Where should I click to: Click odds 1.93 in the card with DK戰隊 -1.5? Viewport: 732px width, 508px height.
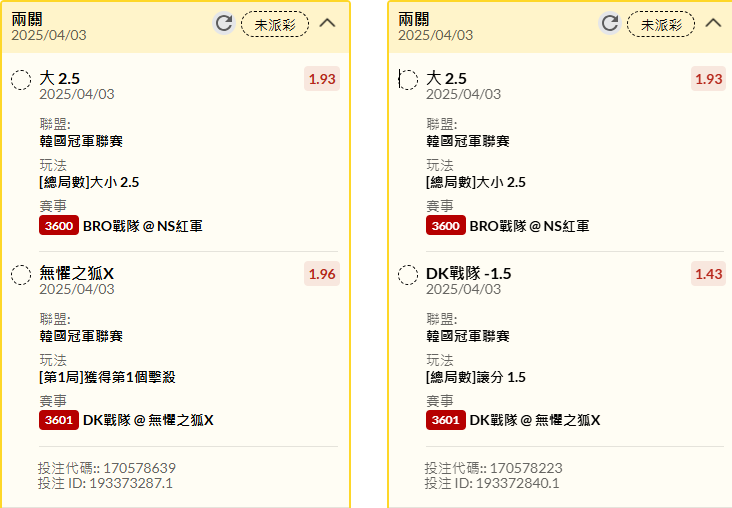coord(708,78)
